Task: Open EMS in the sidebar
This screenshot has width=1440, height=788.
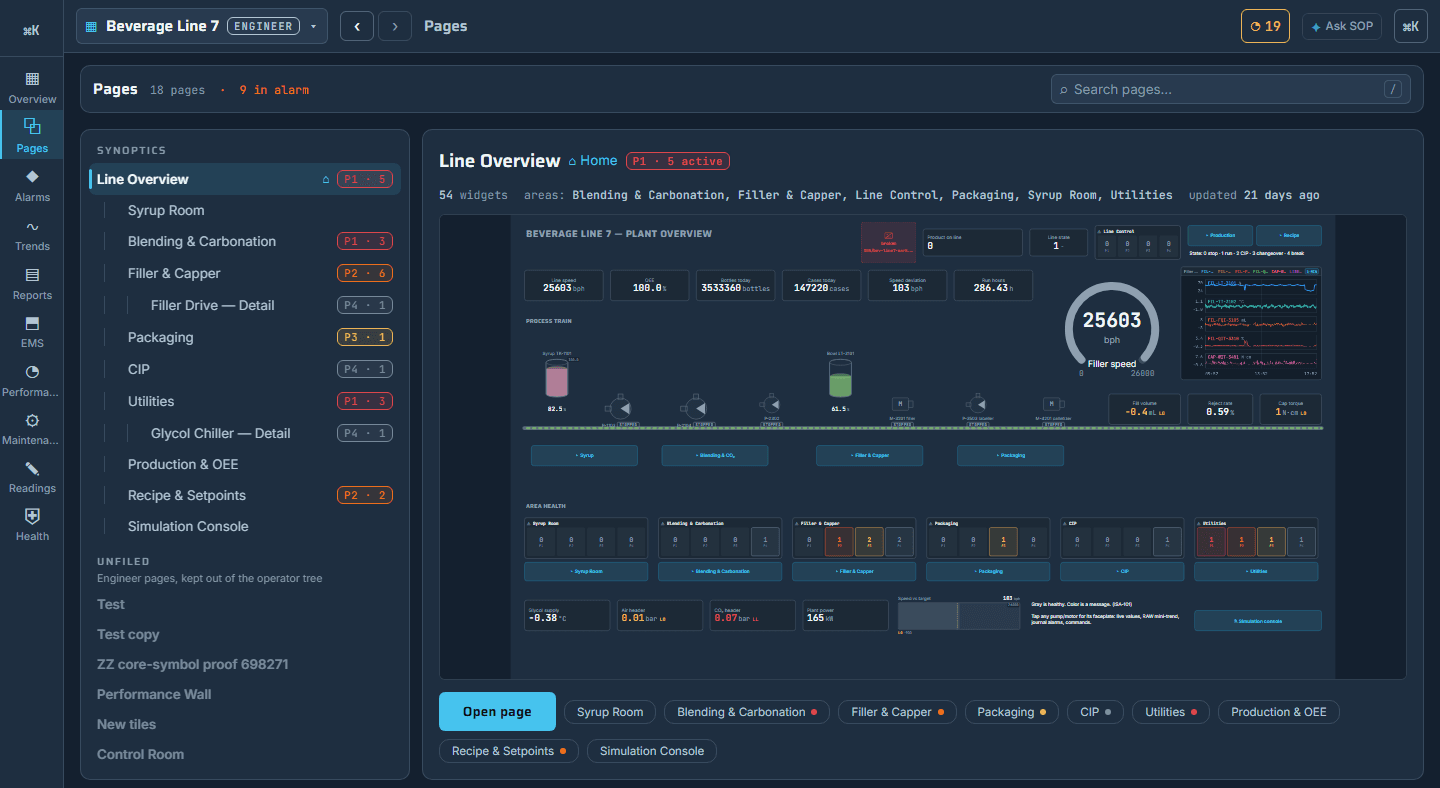Action: (x=32, y=332)
